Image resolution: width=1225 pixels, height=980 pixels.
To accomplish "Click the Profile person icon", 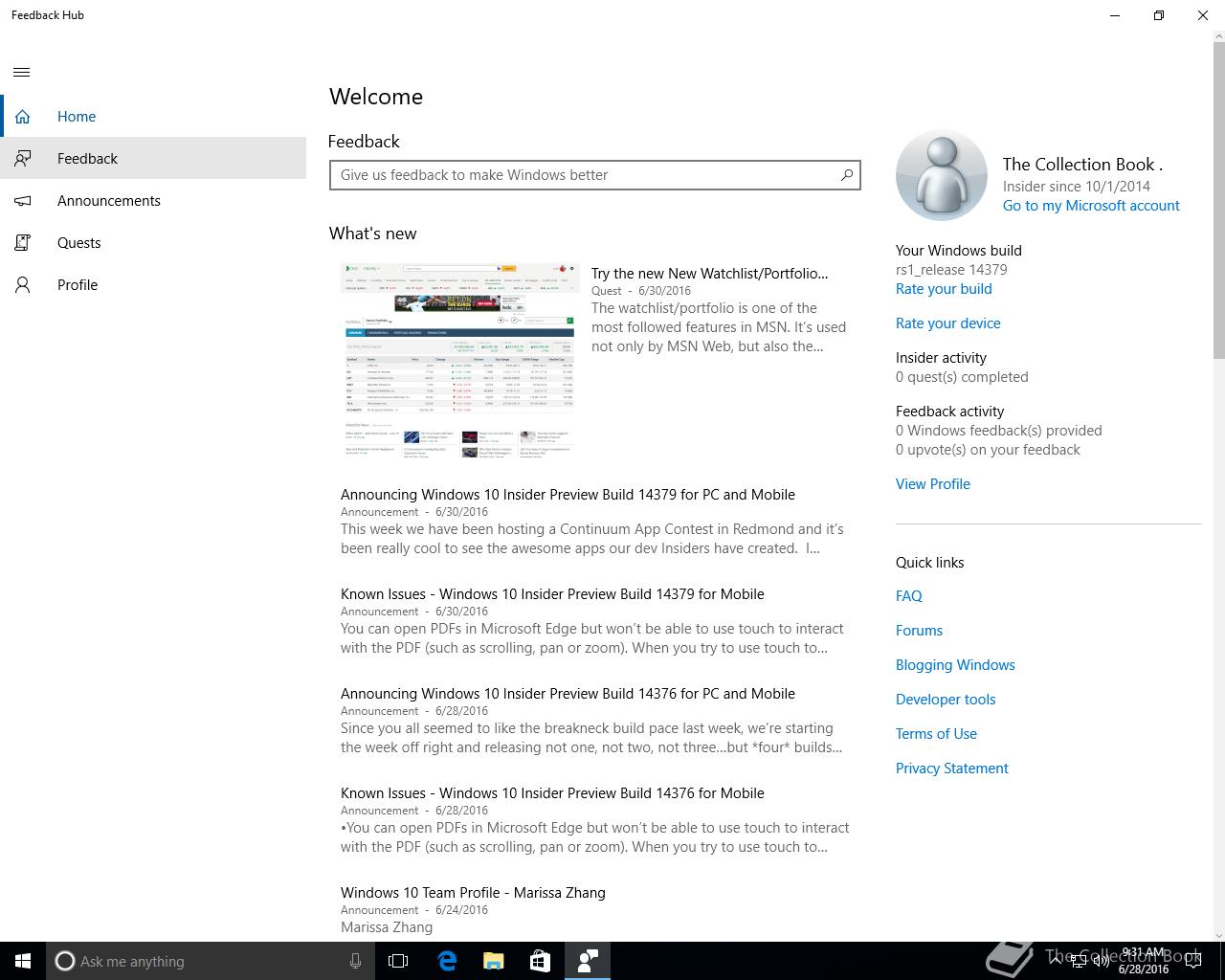I will [22, 285].
